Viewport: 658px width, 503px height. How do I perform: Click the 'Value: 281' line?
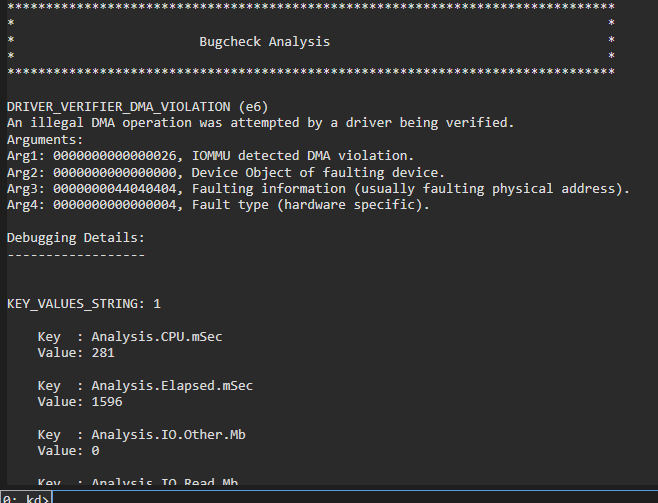click(x=76, y=352)
